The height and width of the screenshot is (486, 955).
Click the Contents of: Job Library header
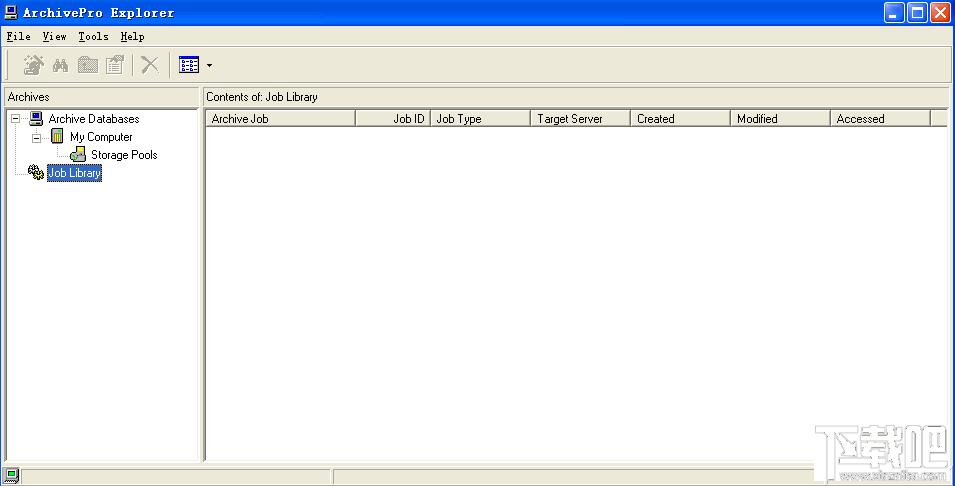click(577, 97)
